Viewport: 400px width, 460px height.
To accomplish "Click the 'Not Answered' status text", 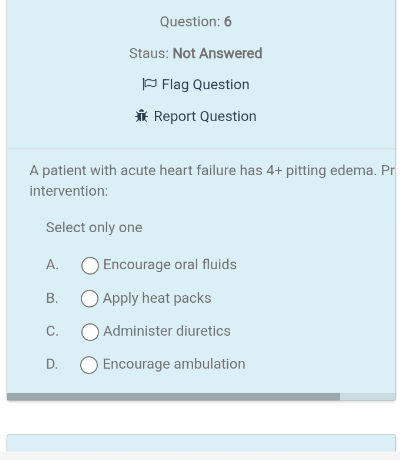I will click(x=217, y=53).
